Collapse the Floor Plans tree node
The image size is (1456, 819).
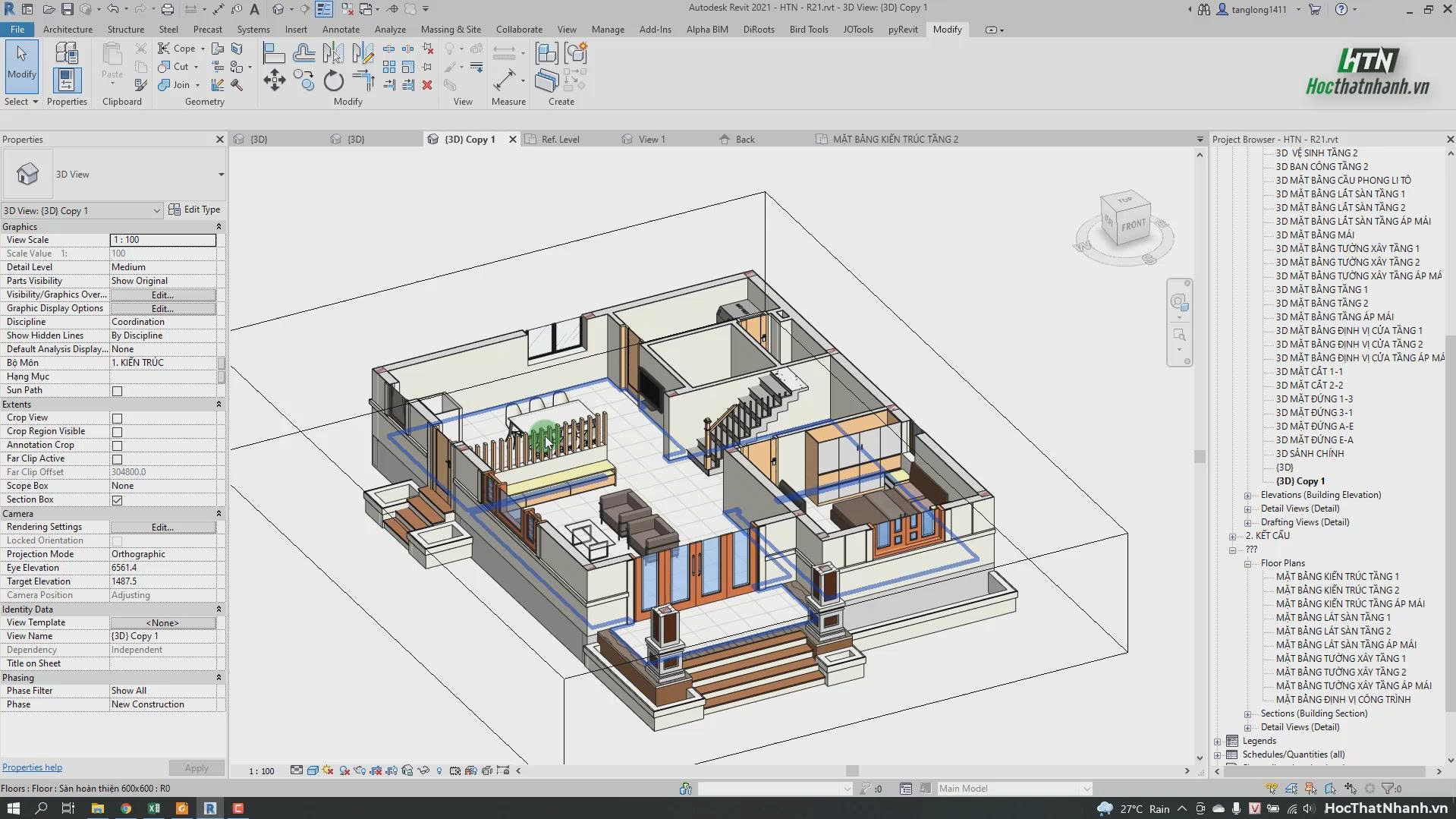click(x=1247, y=564)
